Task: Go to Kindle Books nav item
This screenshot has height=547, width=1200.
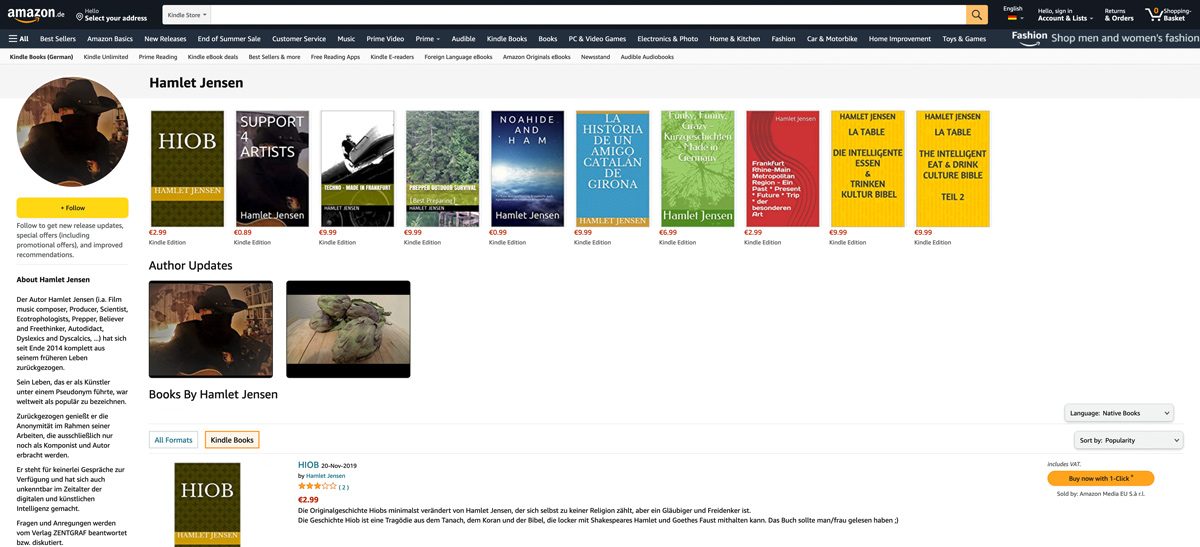Action: click(x=507, y=39)
